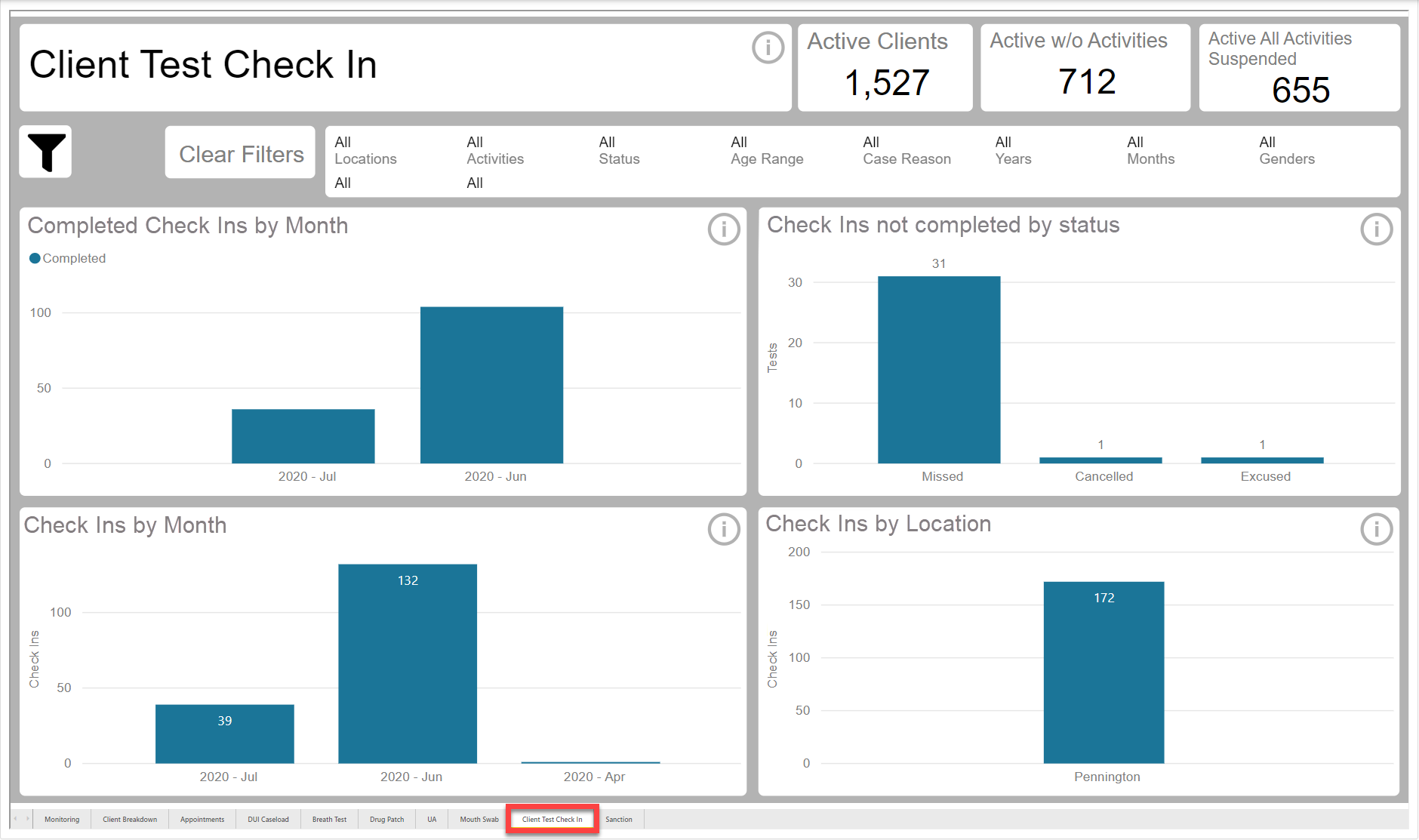The width and height of the screenshot is (1419, 840).
Task: Select the Missed bar in status chart
Action: (939, 370)
